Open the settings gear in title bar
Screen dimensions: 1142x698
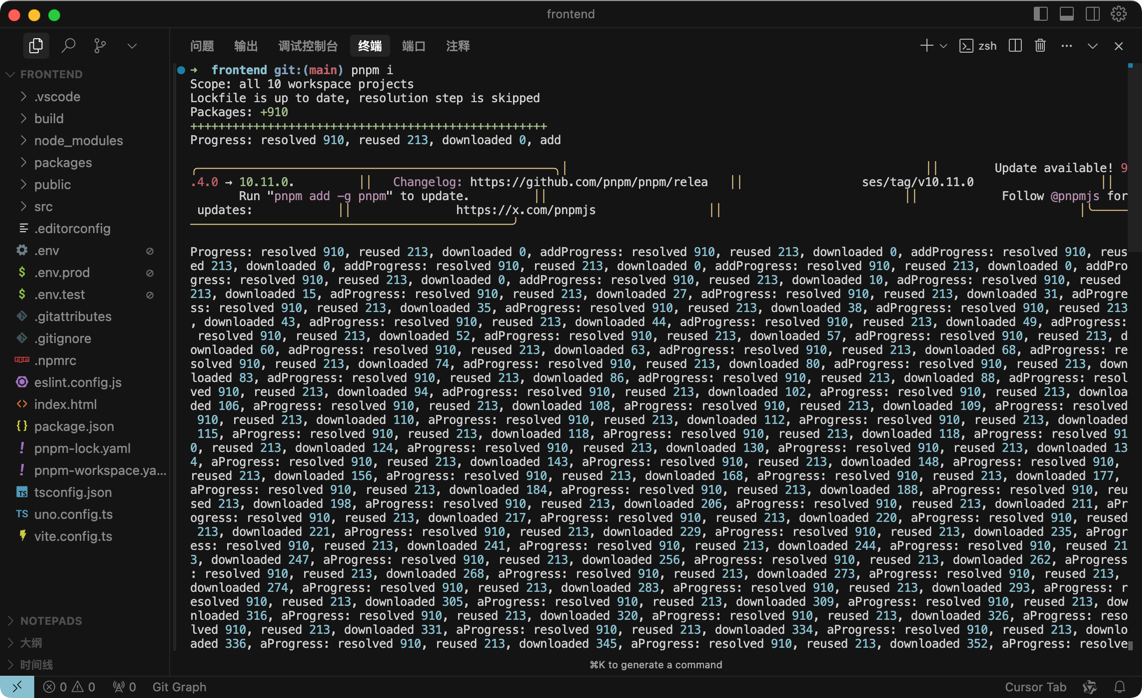(x=1119, y=15)
